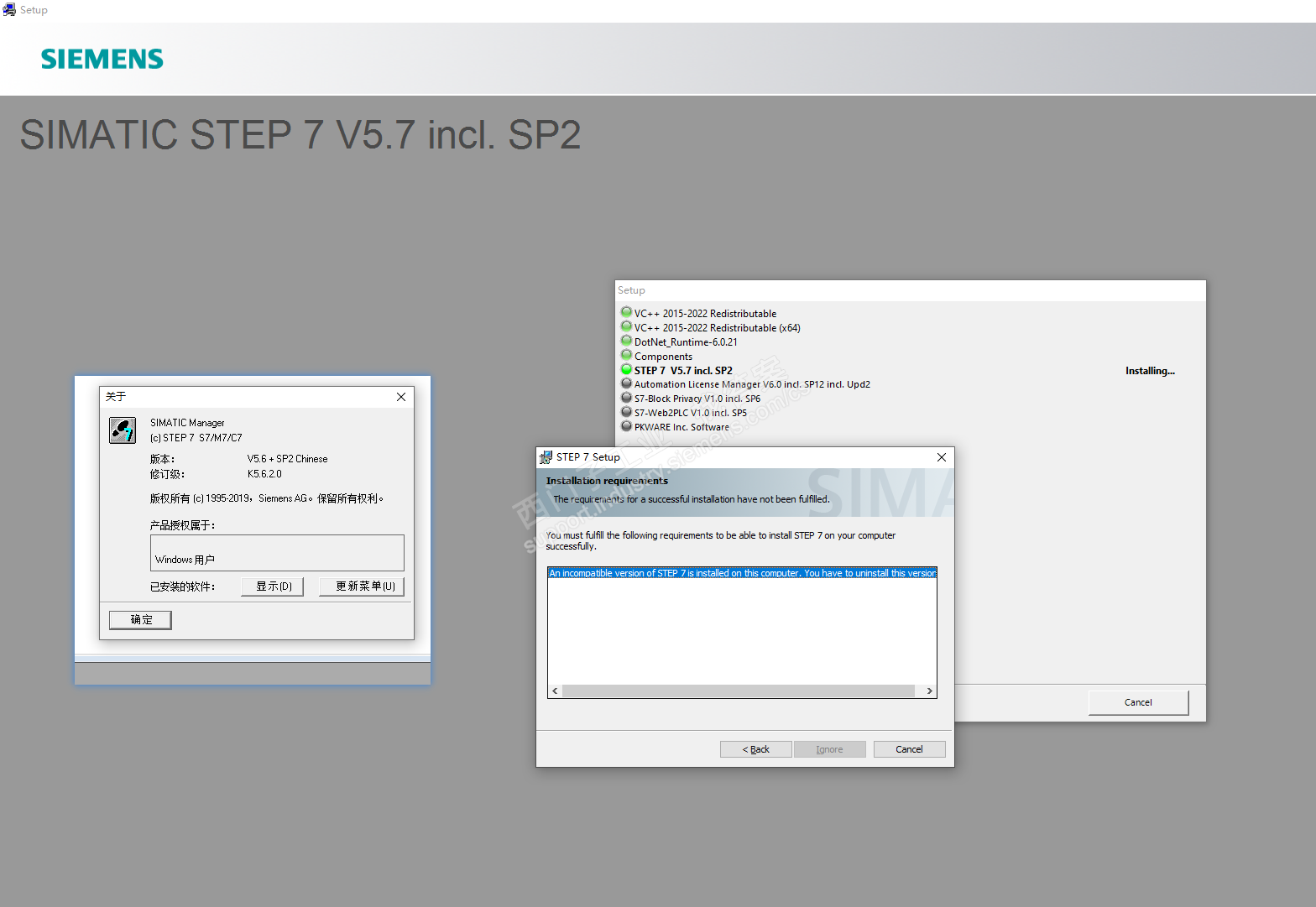Click the V5.6 + SP2 Chinese version value
Viewport: 1316px width, 907px height.
pos(287,459)
